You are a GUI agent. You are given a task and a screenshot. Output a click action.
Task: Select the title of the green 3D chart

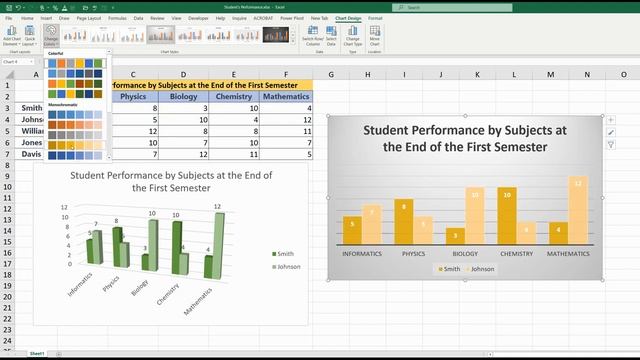pyautogui.click(x=171, y=182)
